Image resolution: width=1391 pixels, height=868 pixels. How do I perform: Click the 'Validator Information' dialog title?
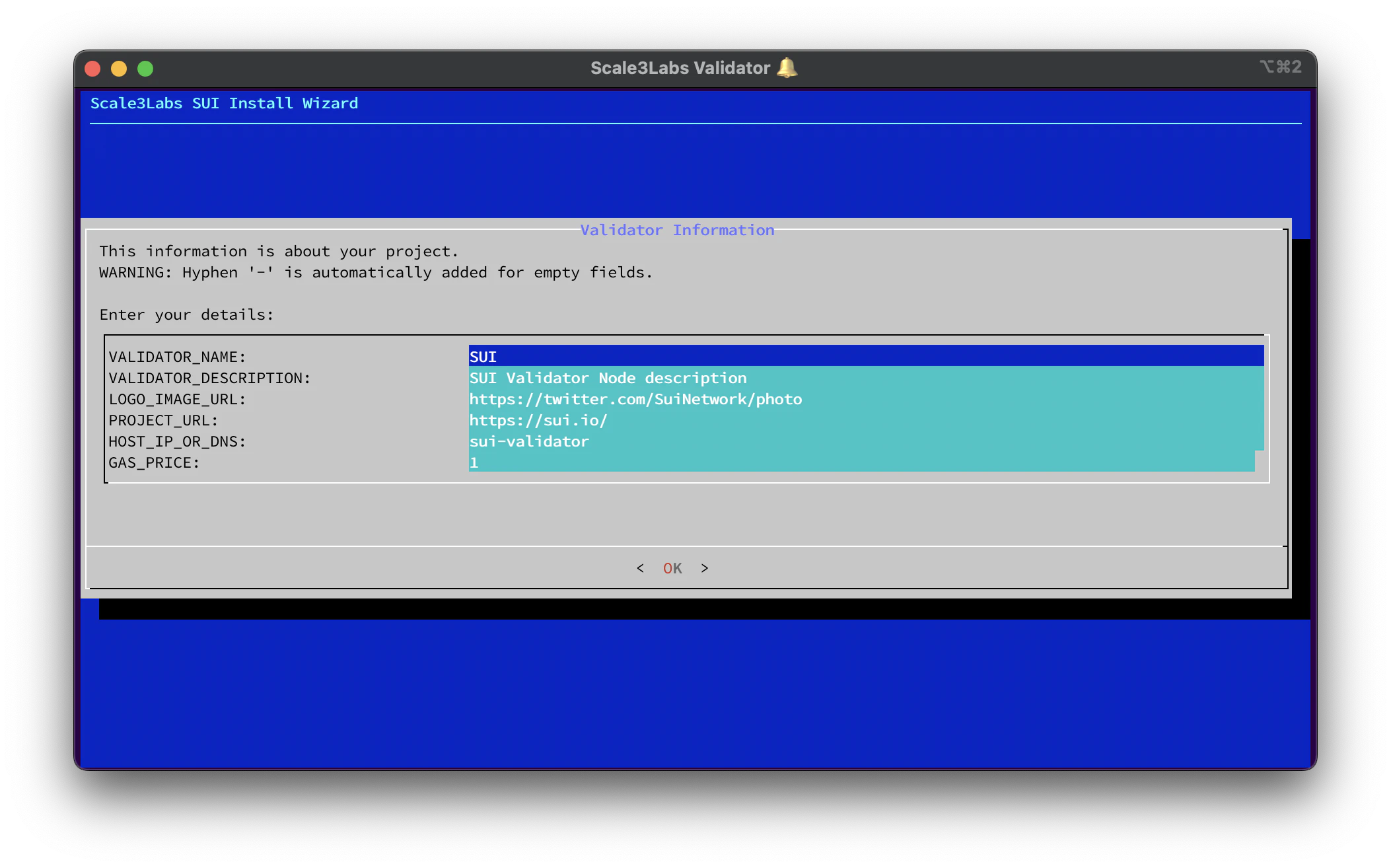click(677, 230)
